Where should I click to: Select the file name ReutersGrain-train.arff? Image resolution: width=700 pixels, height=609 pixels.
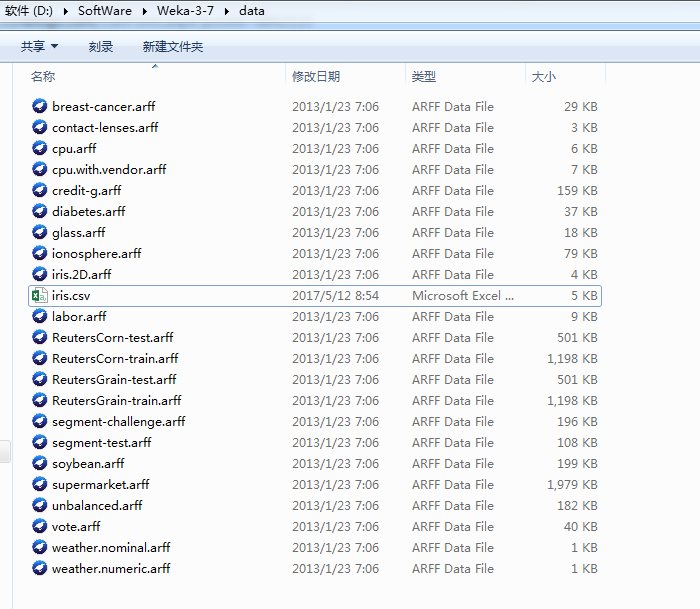(x=117, y=400)
